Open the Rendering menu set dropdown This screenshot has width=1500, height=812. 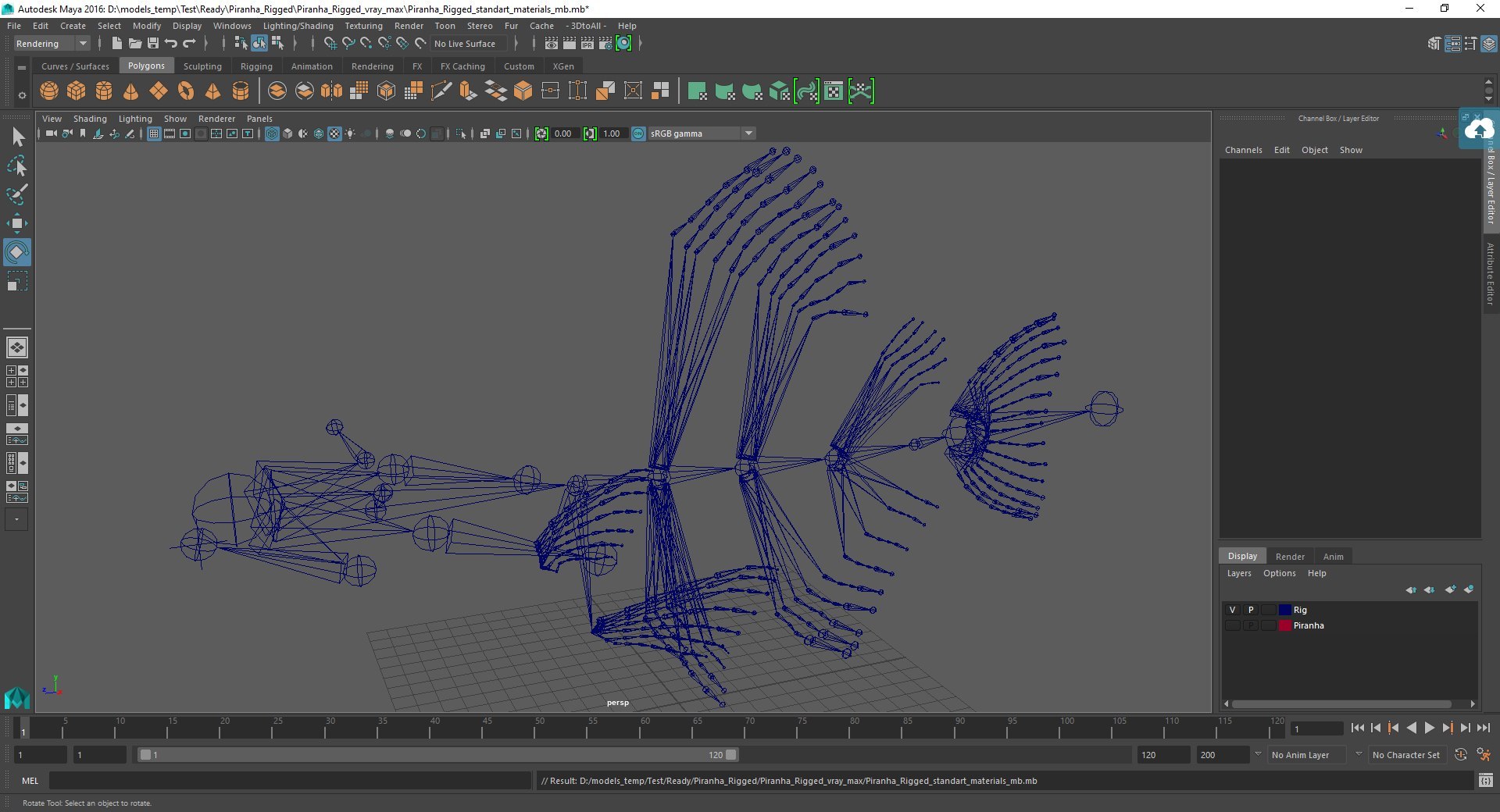coord(52,44)
